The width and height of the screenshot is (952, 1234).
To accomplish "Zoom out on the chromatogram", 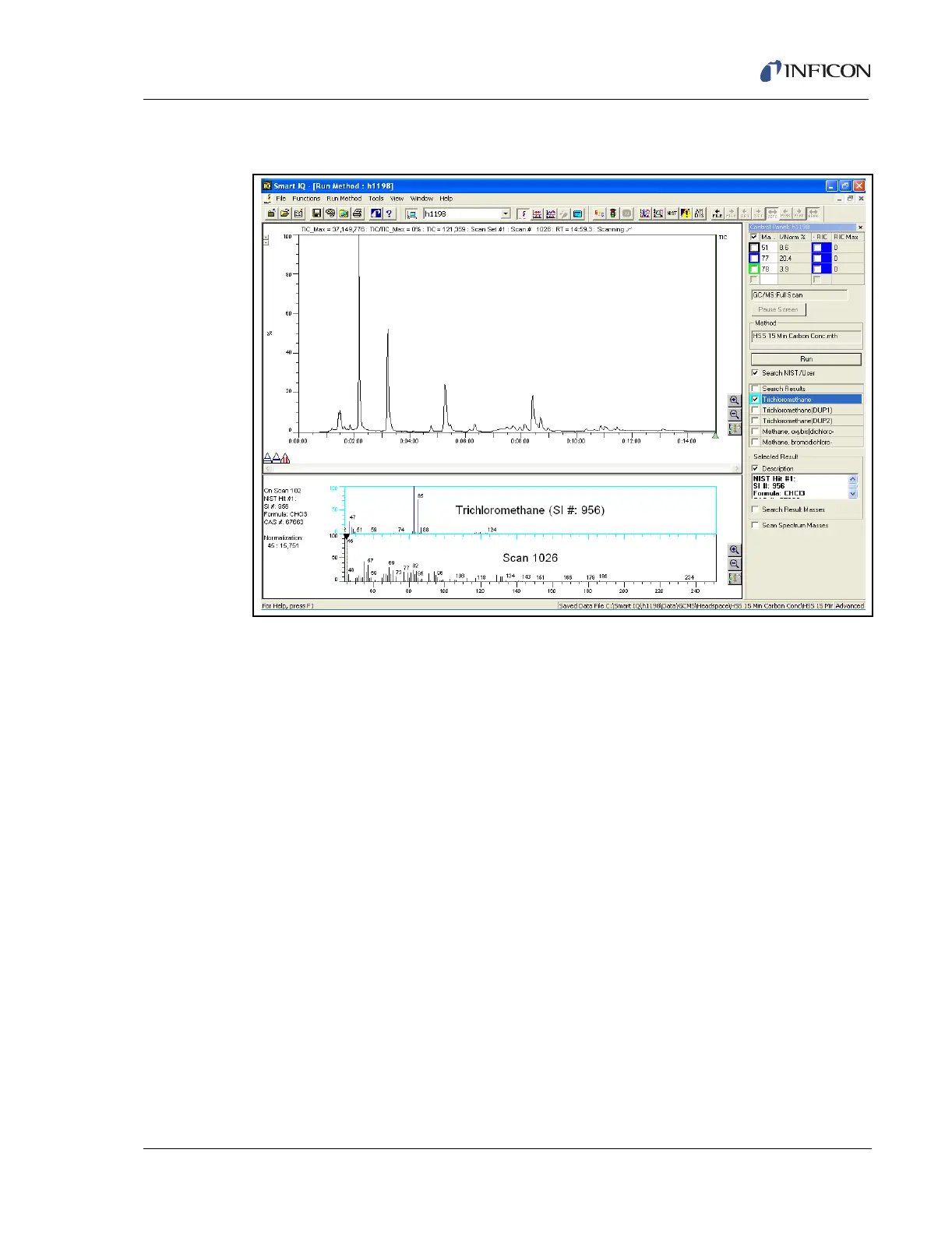I will (734, 414).
